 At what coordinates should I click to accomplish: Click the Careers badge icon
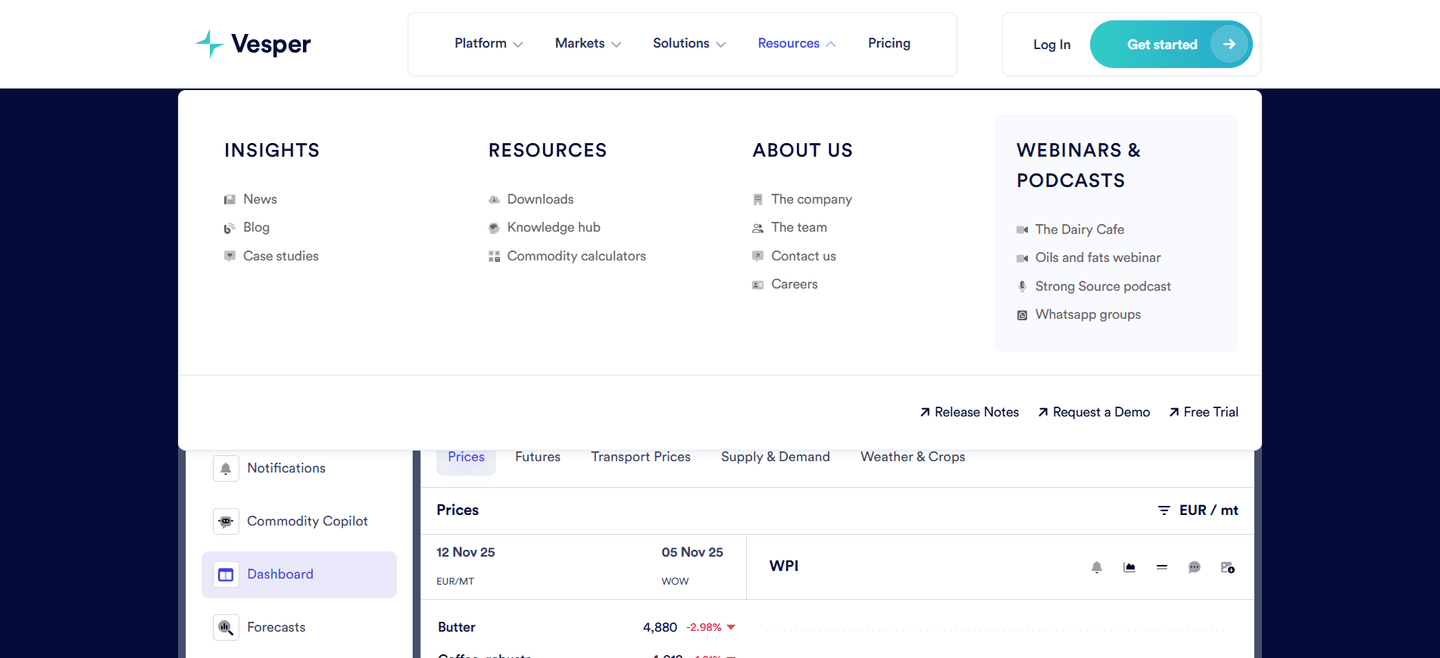point(758,285)
